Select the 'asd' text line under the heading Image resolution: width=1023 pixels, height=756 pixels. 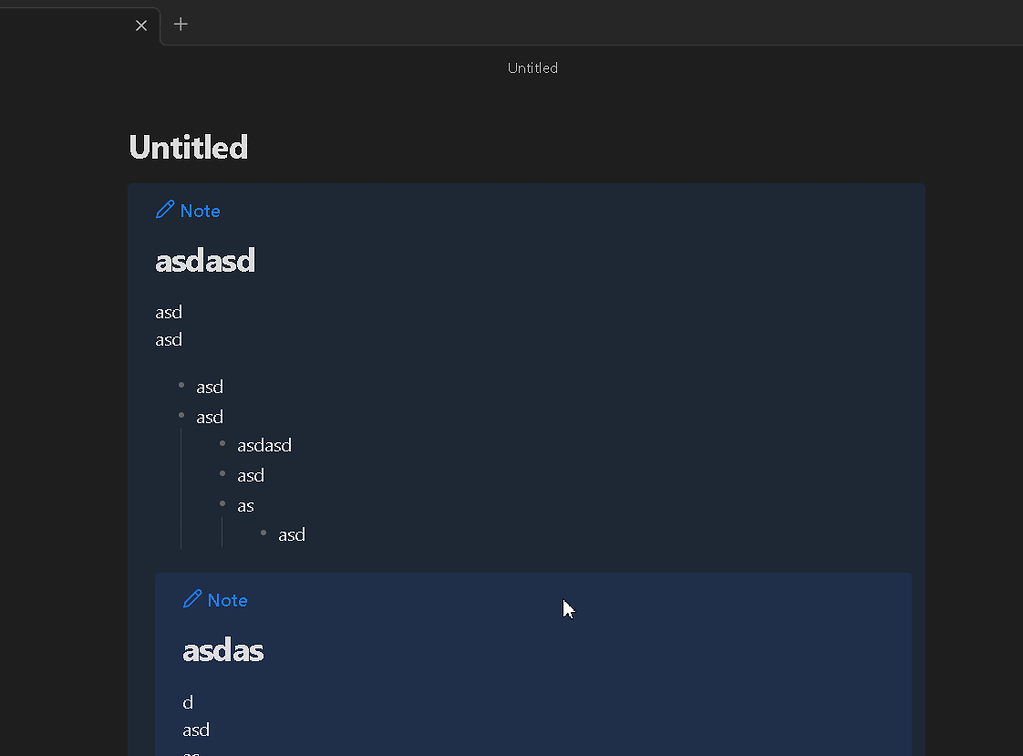168,311
